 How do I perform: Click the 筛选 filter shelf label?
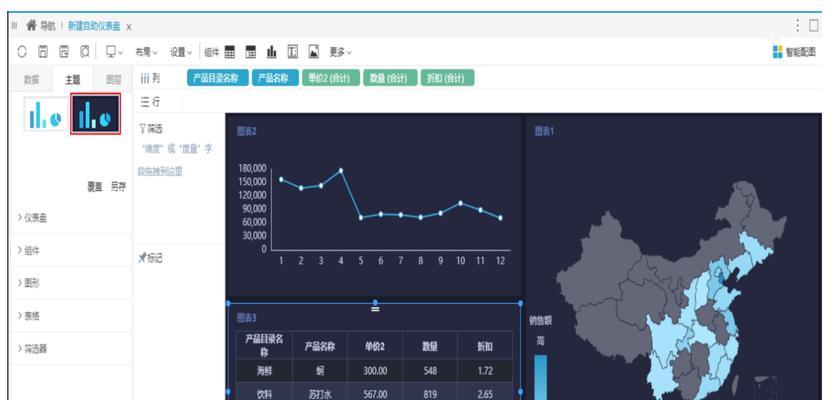point(151,129)
